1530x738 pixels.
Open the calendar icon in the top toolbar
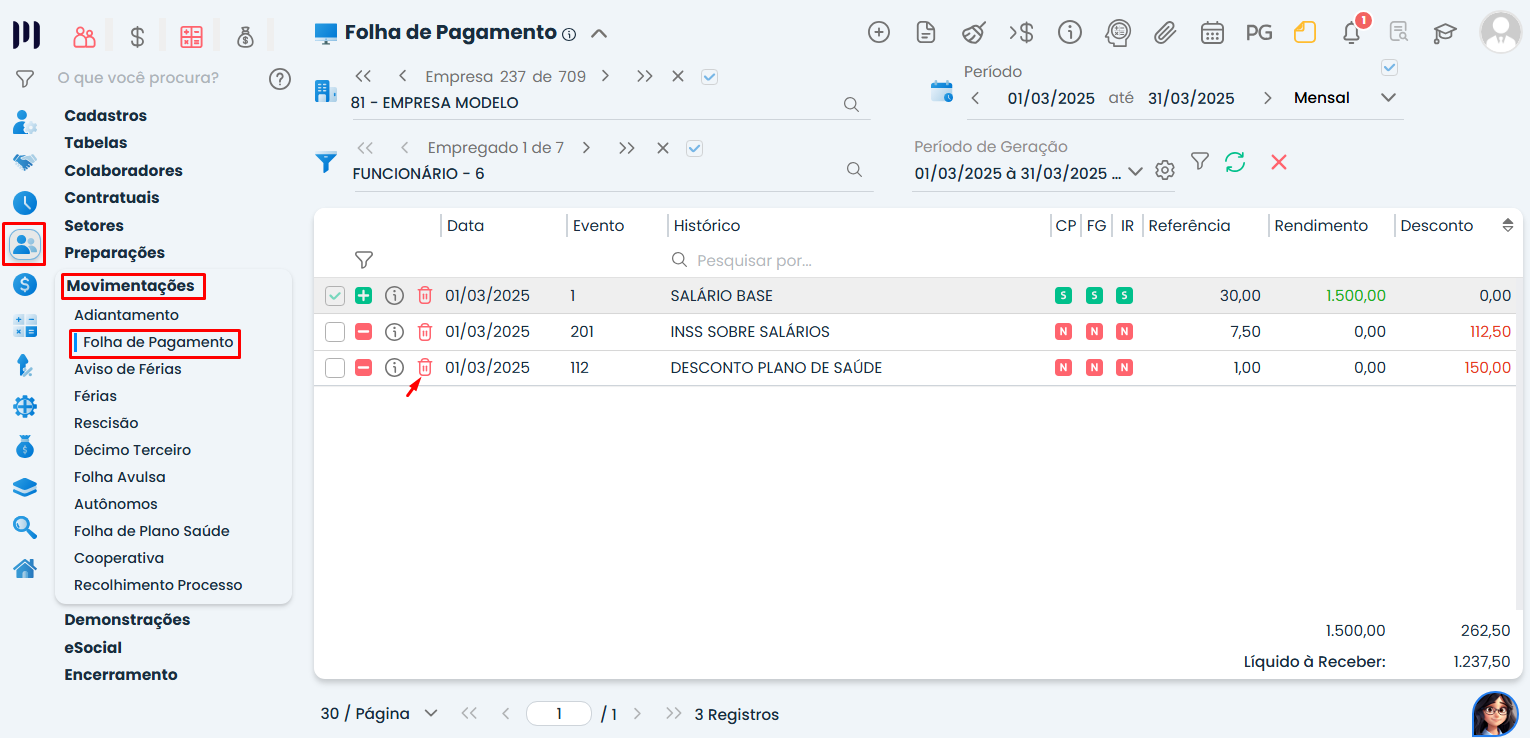(x=1212, y=33)
